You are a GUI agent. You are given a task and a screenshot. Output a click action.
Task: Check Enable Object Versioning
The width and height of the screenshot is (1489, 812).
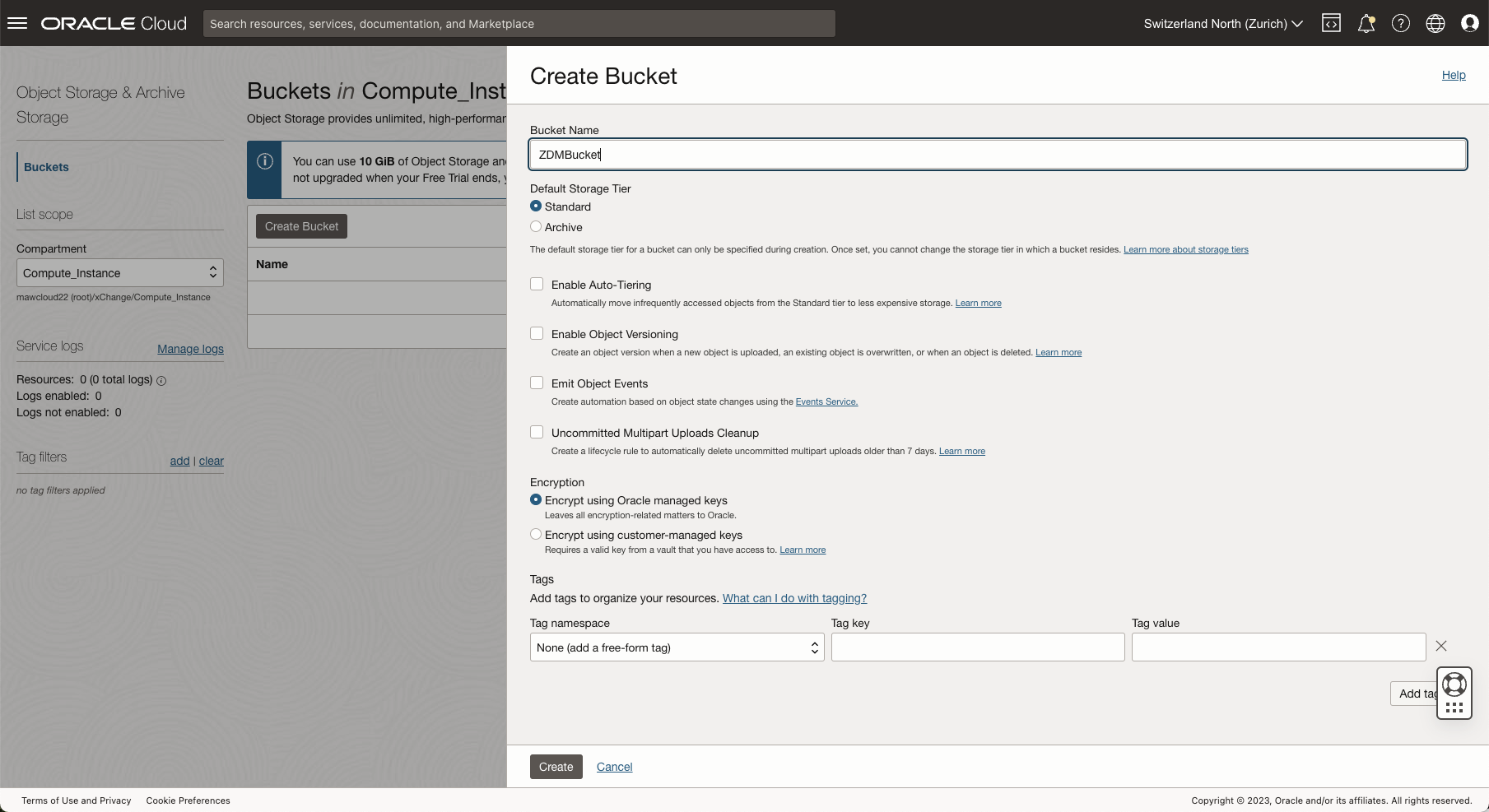tap(537, 334)
